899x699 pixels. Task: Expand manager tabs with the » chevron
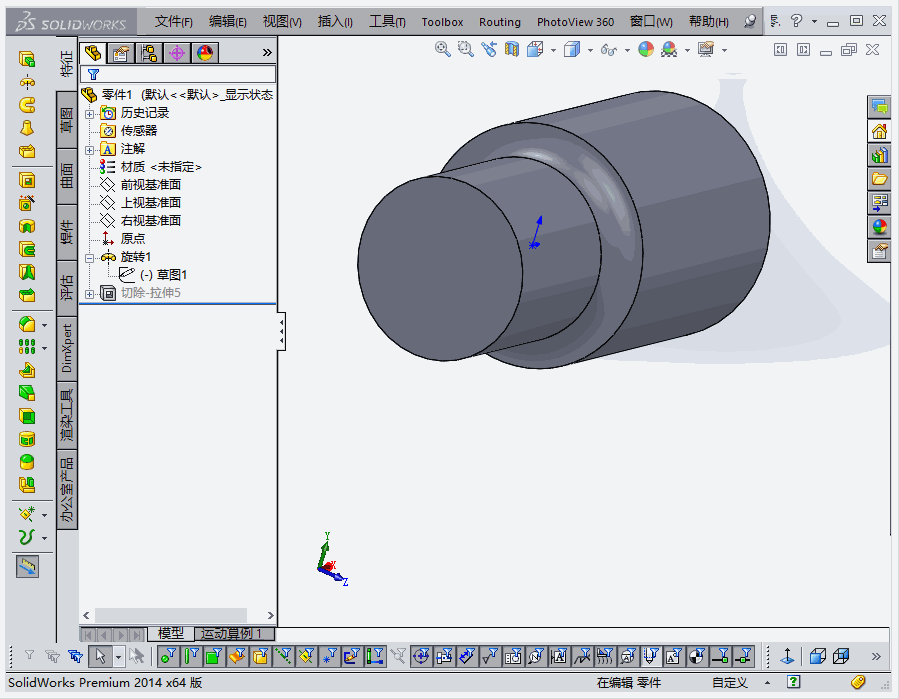(267, 53)
